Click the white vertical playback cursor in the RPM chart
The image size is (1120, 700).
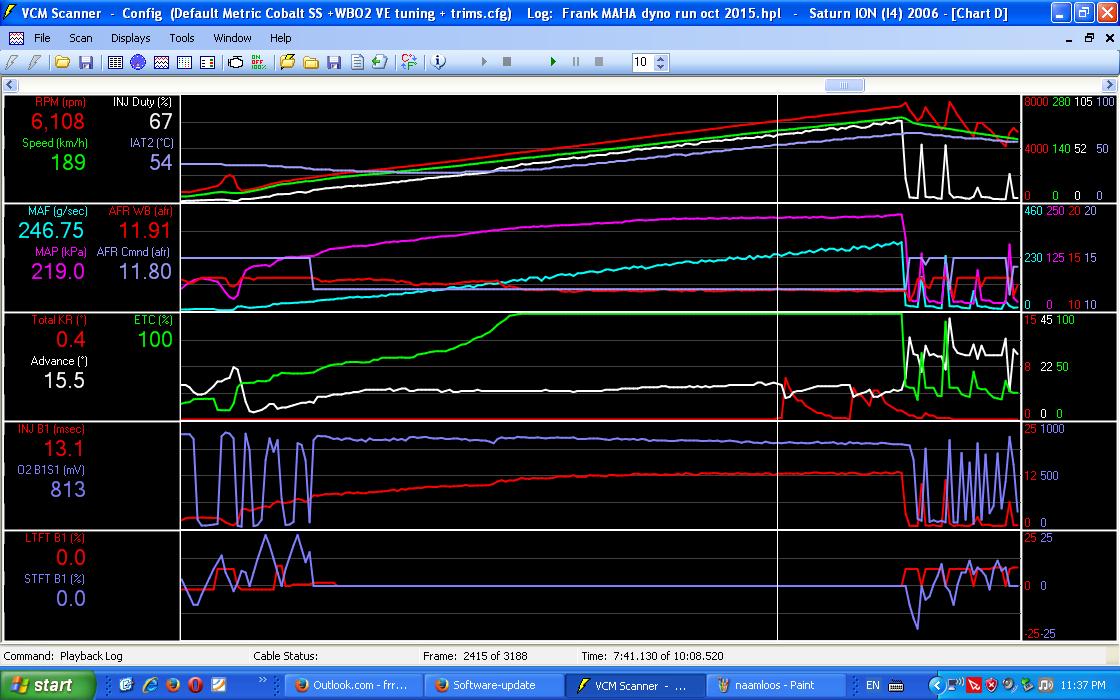click(x=777, y=149)
